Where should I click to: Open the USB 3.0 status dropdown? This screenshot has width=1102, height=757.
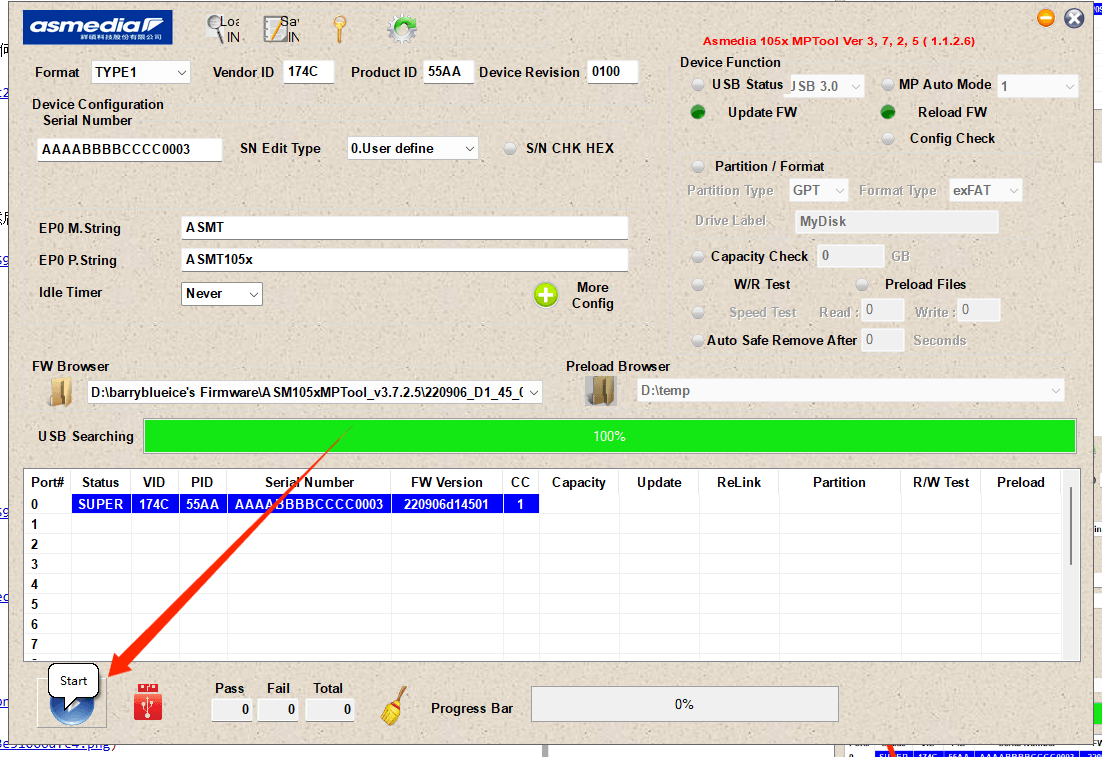(x=827, y=86)
